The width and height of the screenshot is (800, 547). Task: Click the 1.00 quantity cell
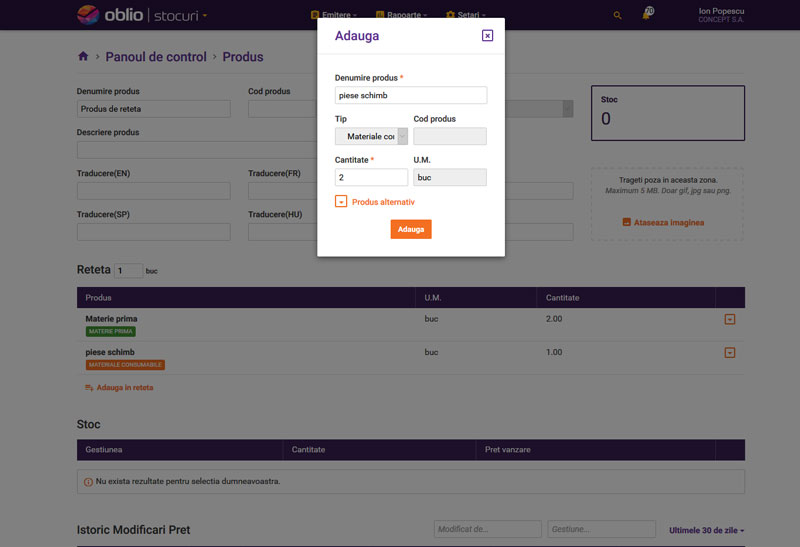click(x=554, y=352)
